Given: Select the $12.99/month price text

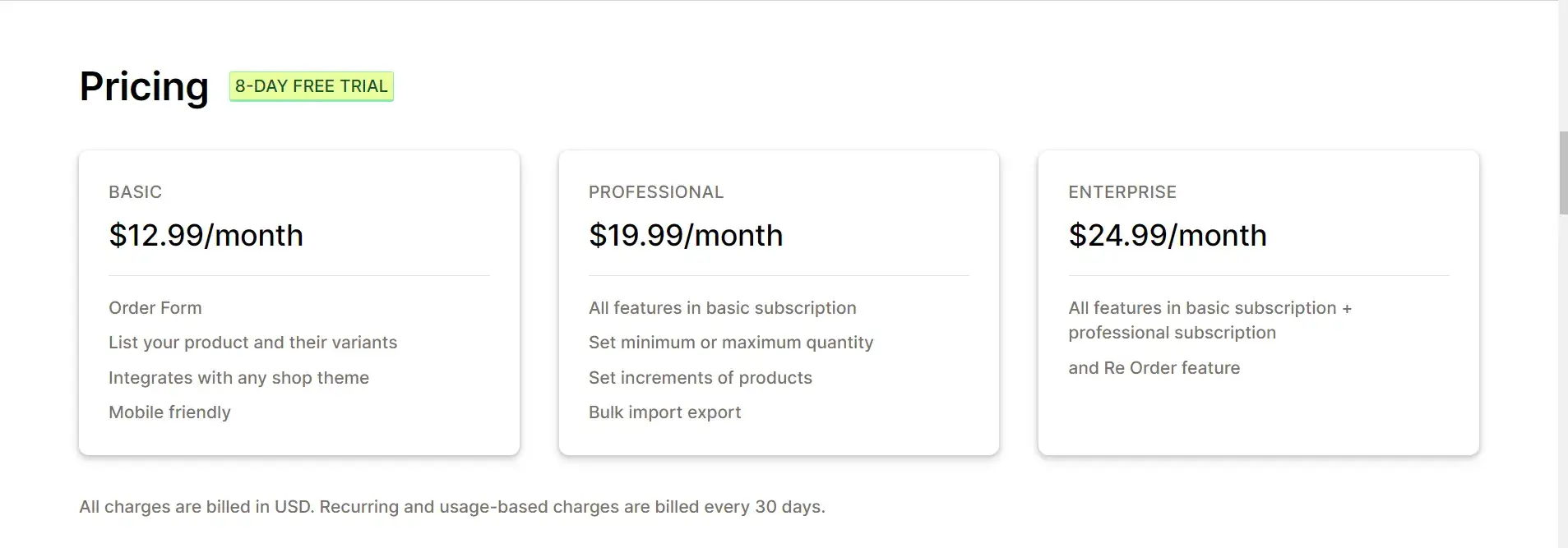Looking at the screenshot, I should tap(206, 236).
